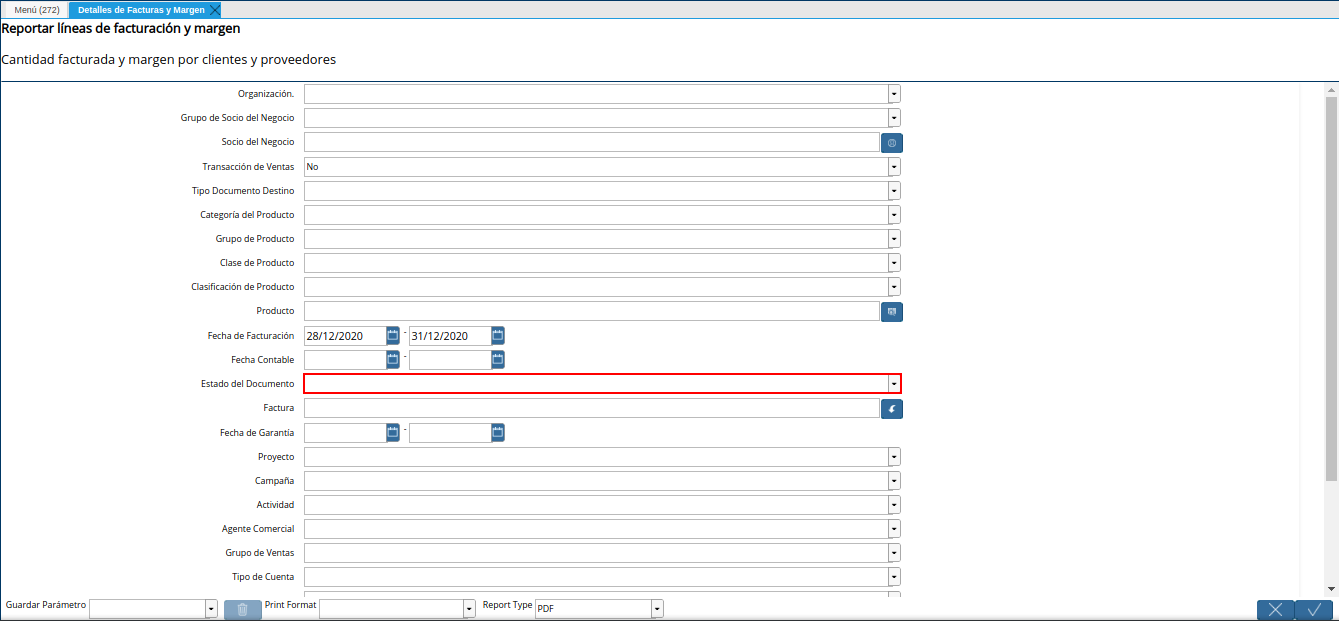Open Factura lookup icon button

point(892,409)
